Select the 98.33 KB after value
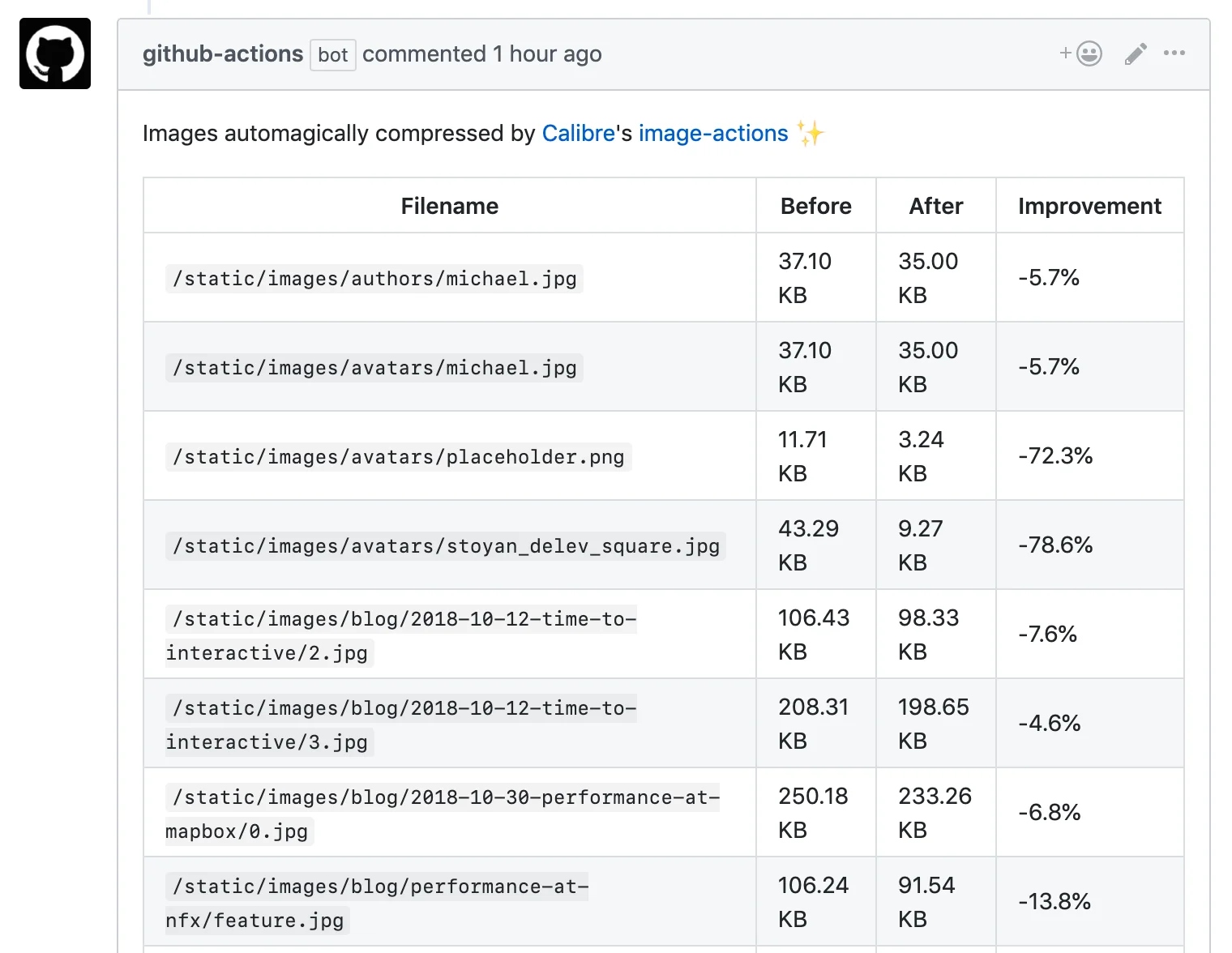 [929, 635]
